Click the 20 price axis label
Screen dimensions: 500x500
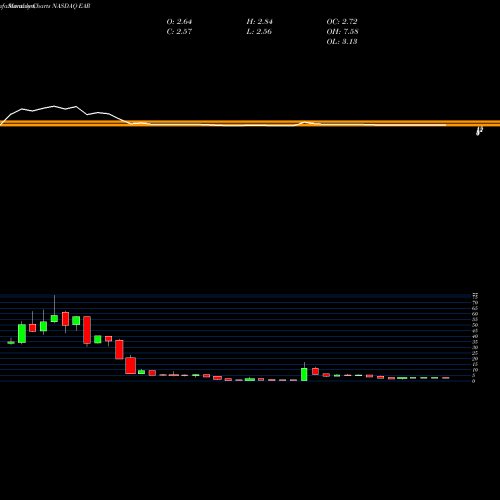coord(475,359)
